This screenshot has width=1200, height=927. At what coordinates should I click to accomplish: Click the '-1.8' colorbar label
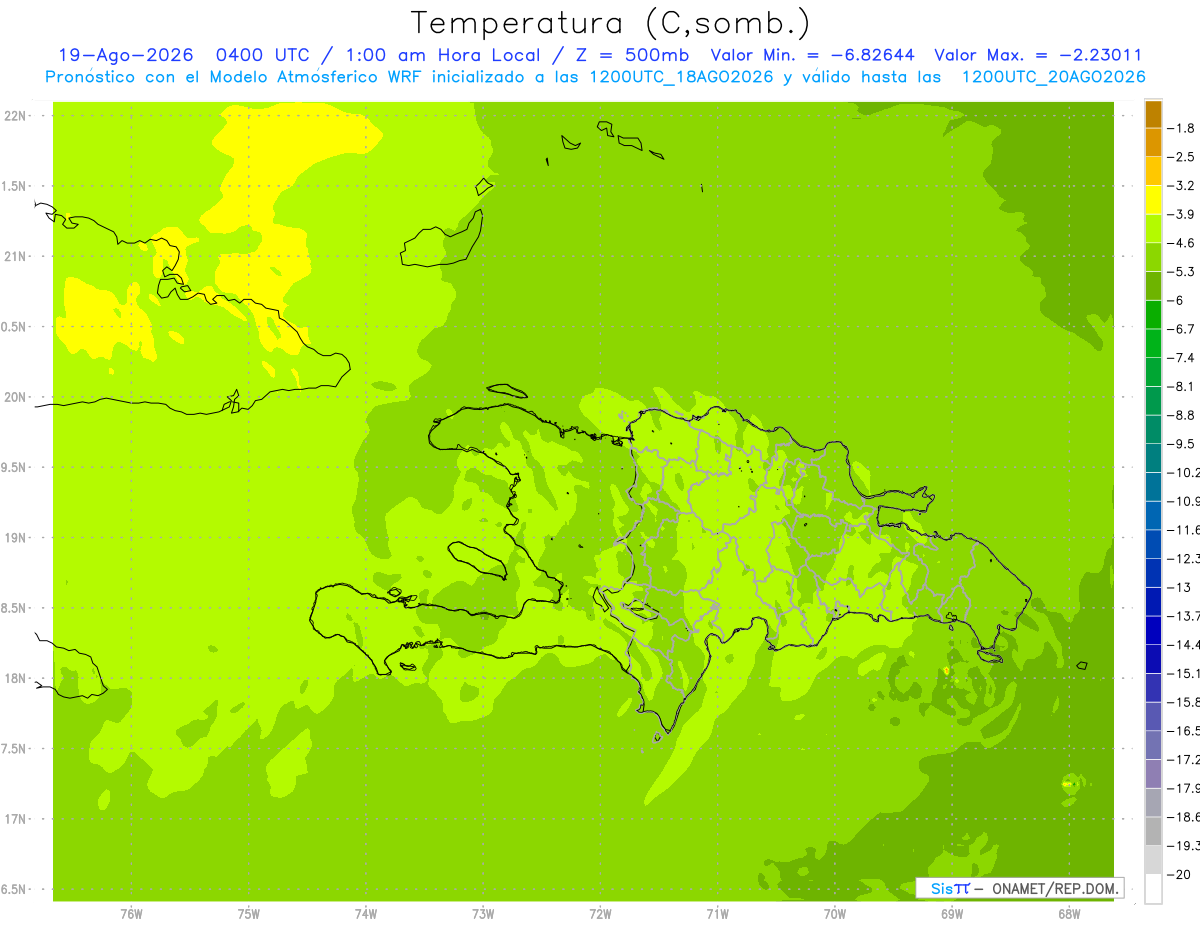pyautogui.click(x=1181, y=128)
